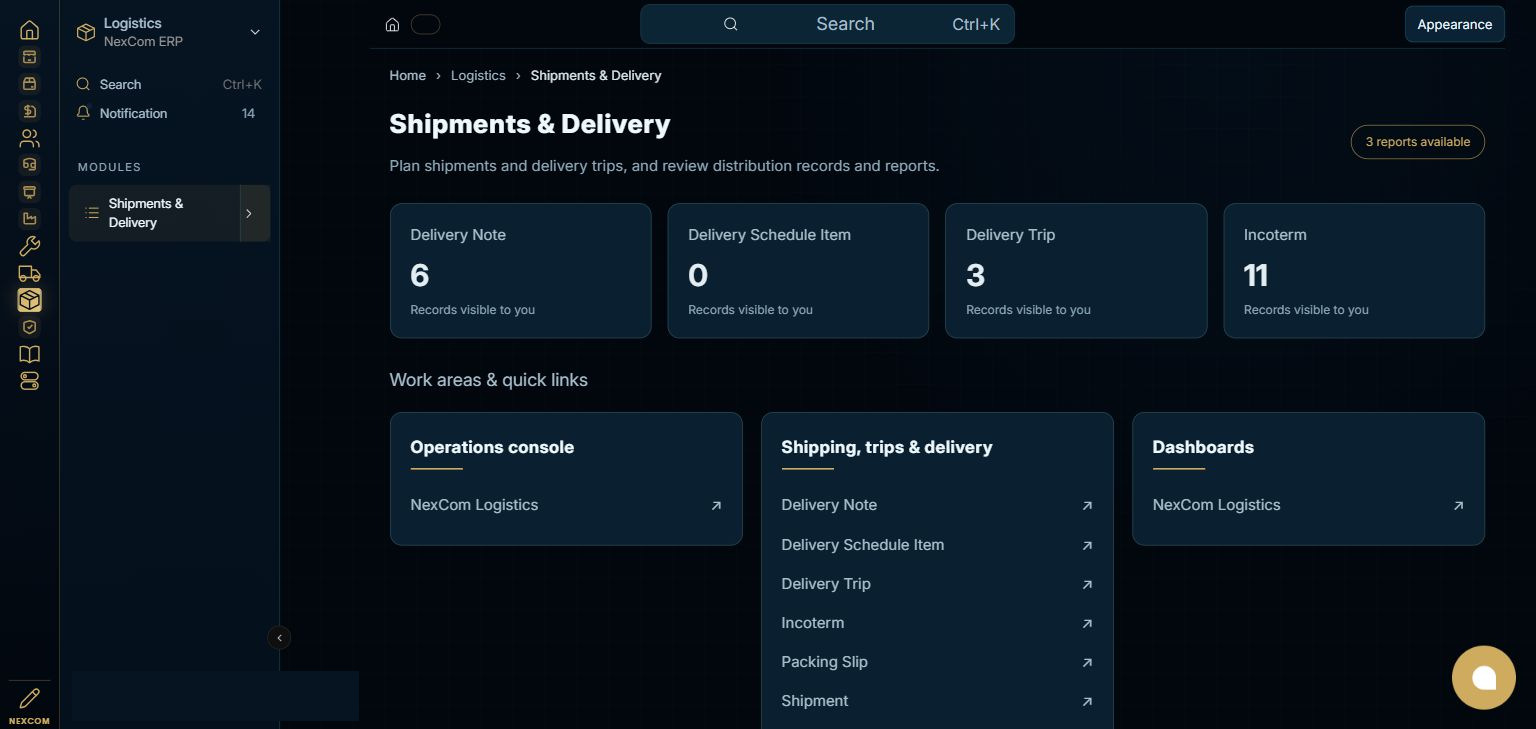Open NexCom Logistics under Dashboards

click(1308, 505)
